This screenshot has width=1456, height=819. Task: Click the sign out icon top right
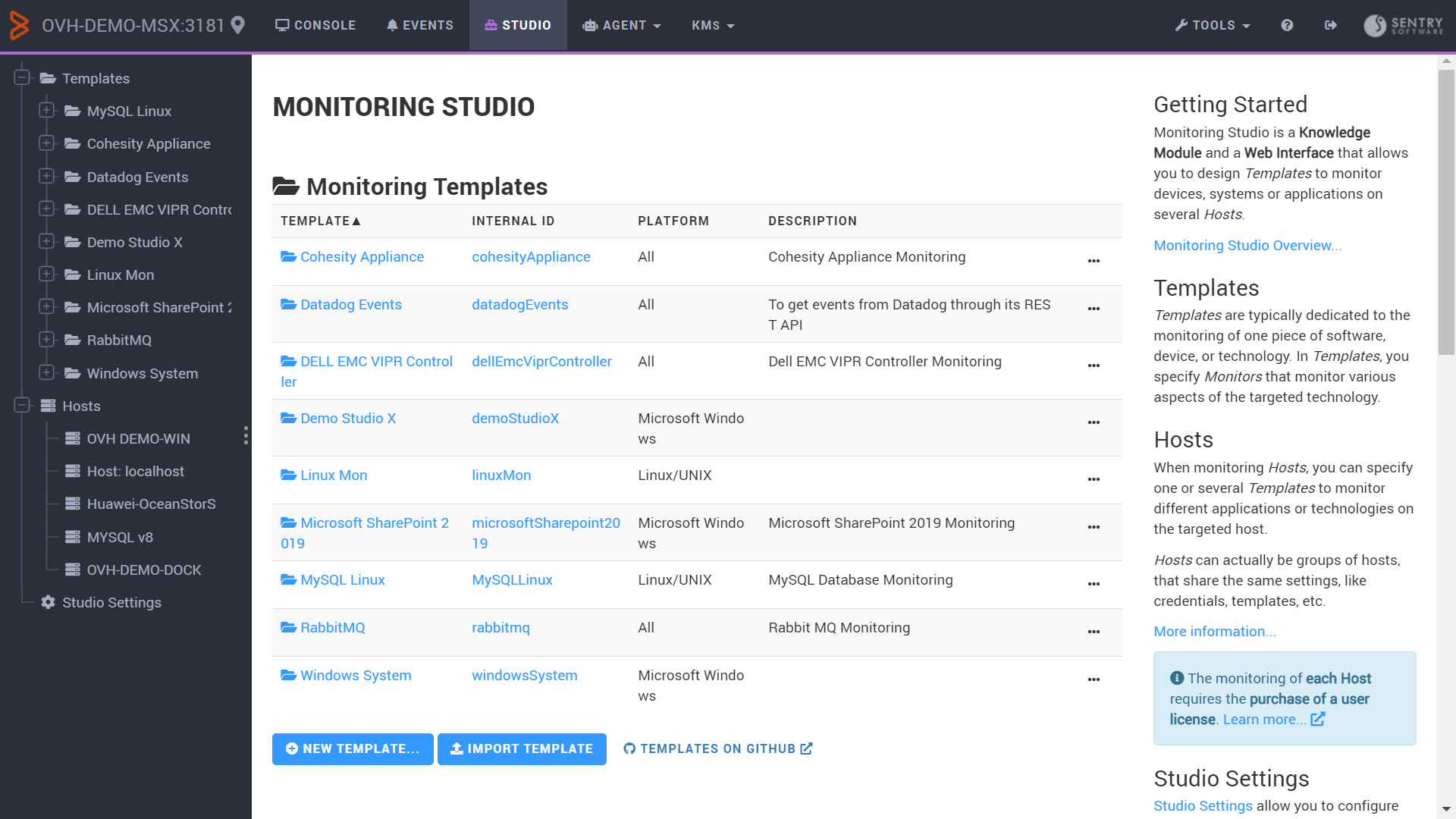click(x=1331, y=25)
